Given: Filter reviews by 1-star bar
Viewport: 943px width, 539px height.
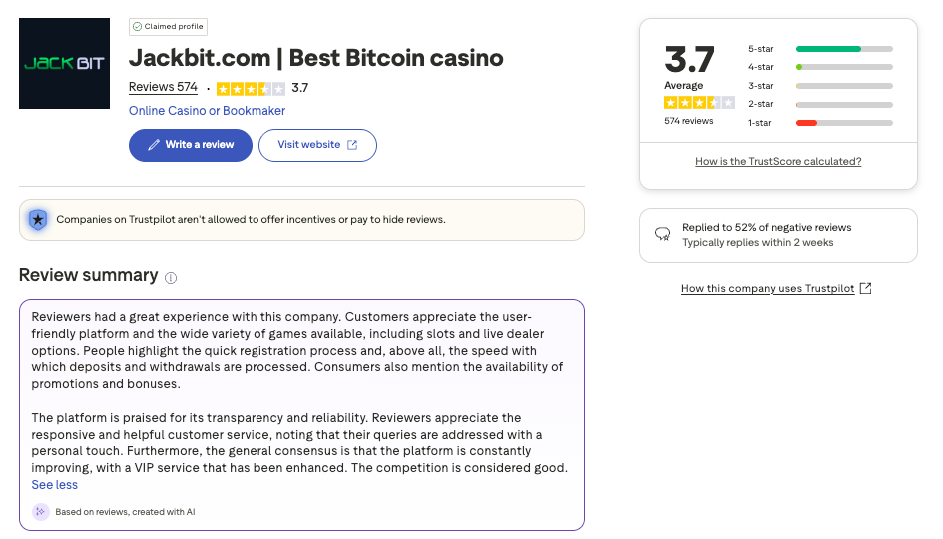Looking at the screenshot, I should point(843,123).
